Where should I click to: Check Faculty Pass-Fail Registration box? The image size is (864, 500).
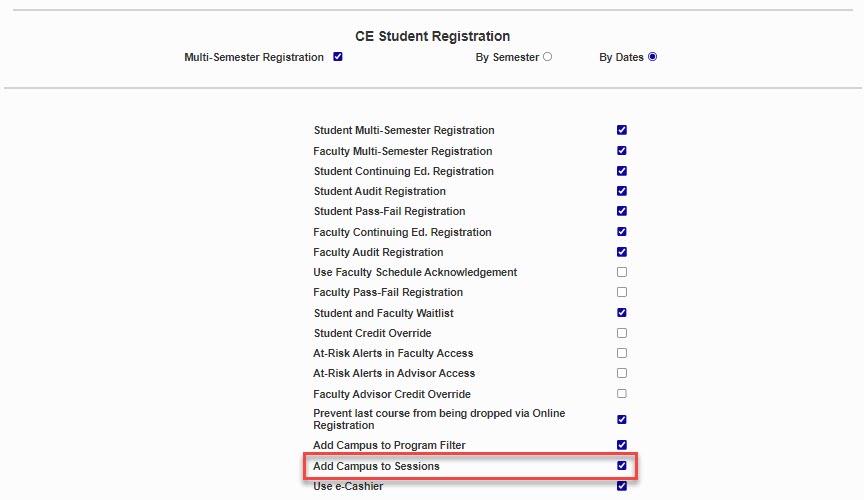622,292
